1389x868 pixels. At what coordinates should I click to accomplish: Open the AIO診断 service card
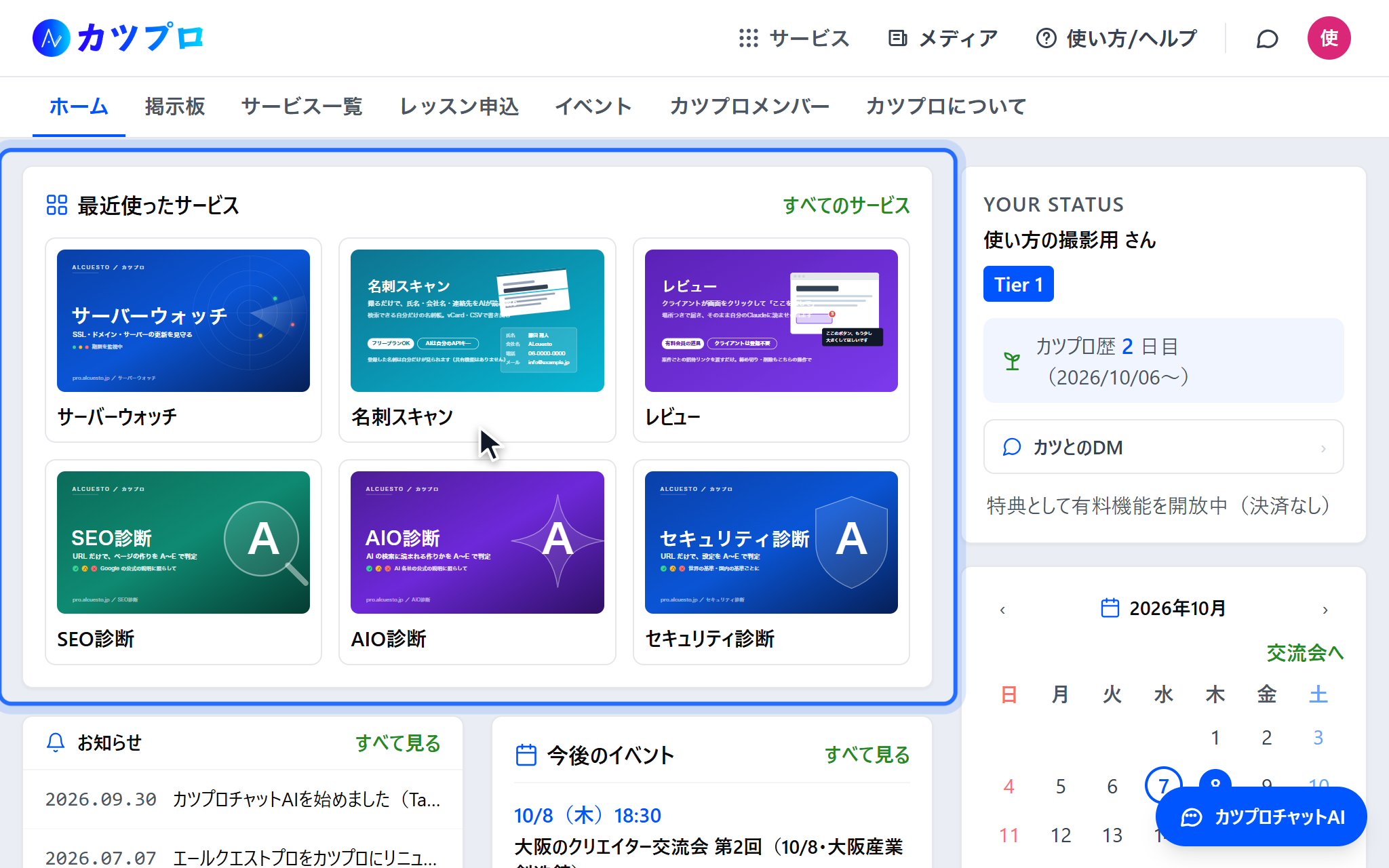(477, 562)
